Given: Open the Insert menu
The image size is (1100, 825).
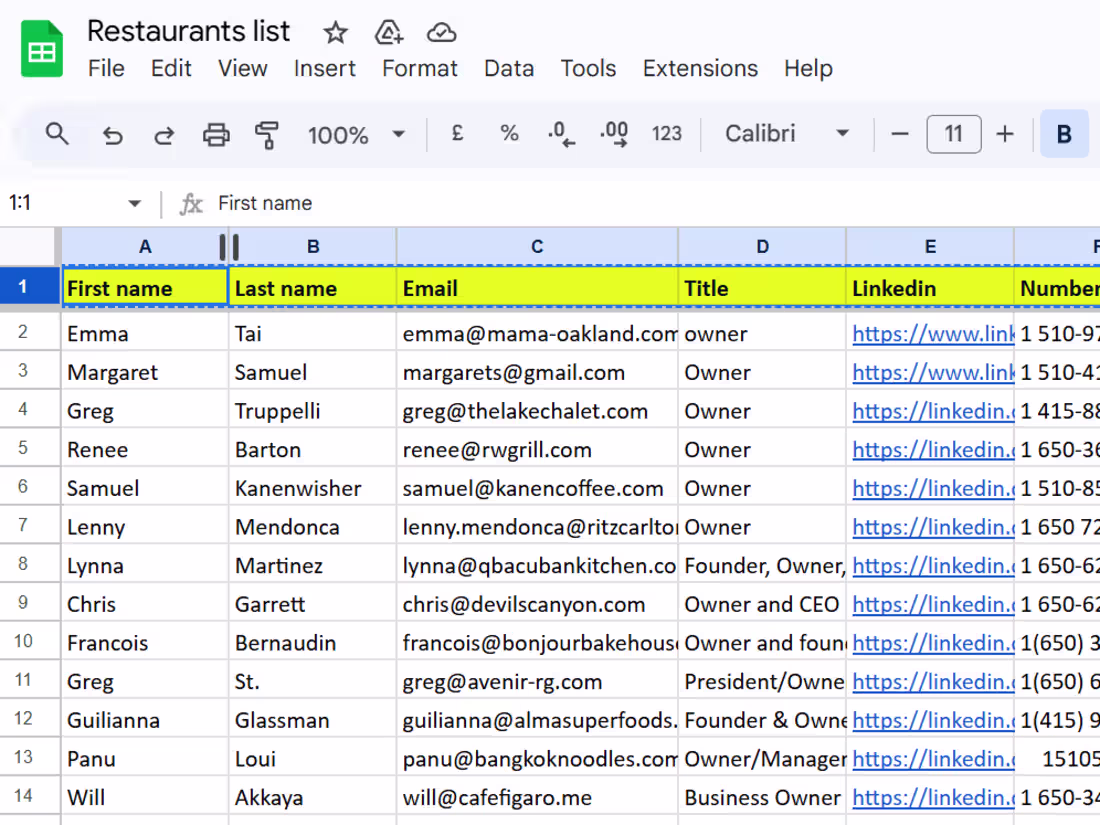Looking at the screenshot, I should pos(324,69).
